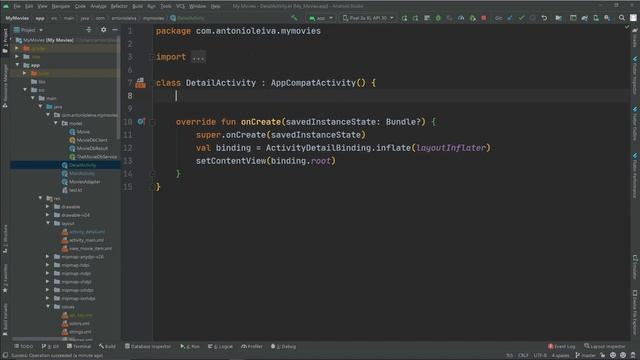Click the Profile app icon

tap(461, 18)
